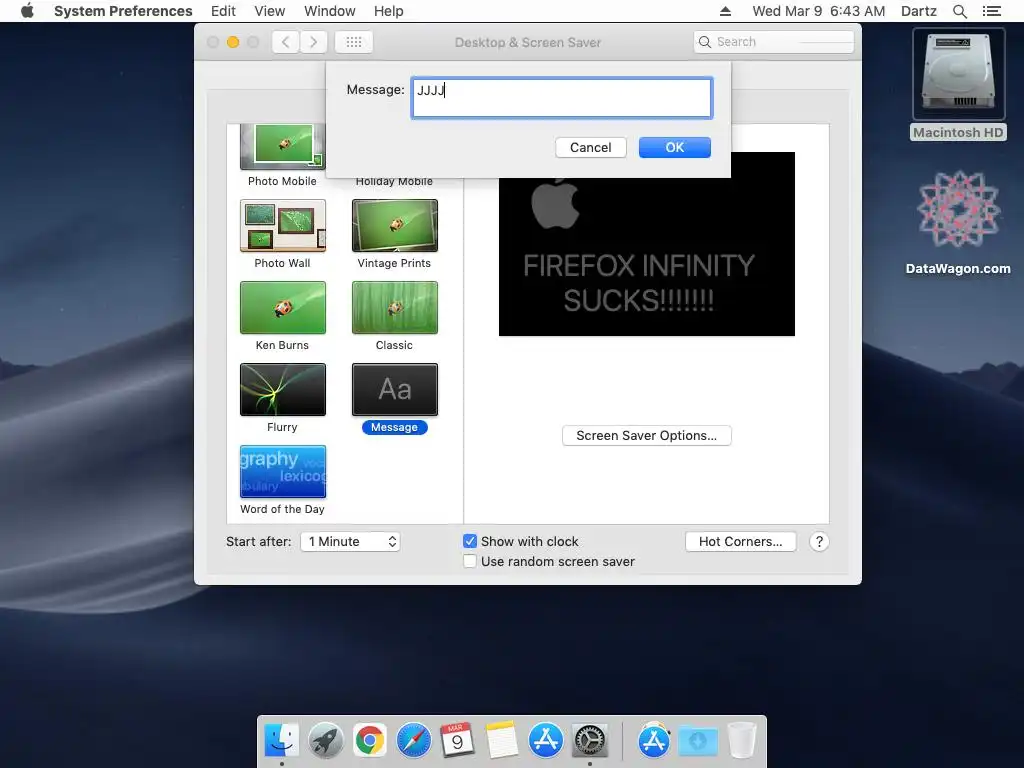Image resolution: width=1024 pixels, height=768 pixels.
Task: Open the Apple menu
Action: (x=27, y=11)
